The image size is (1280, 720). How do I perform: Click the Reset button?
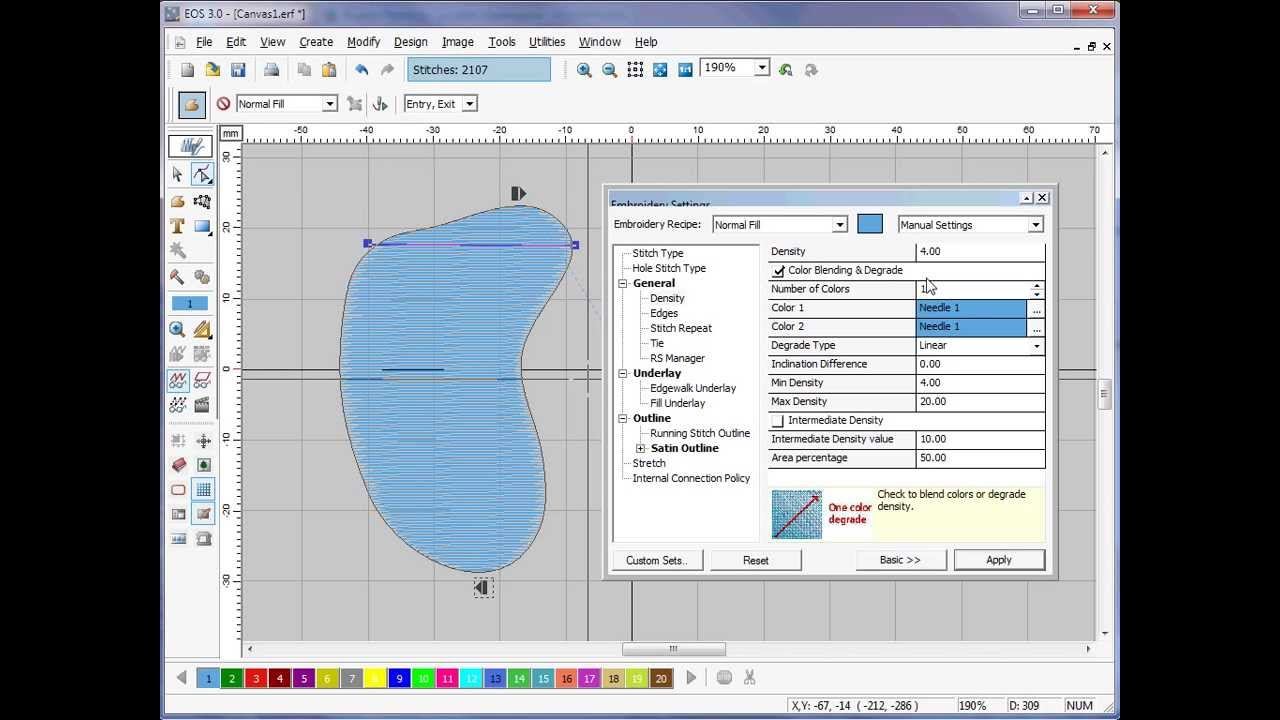coord(755,560)
